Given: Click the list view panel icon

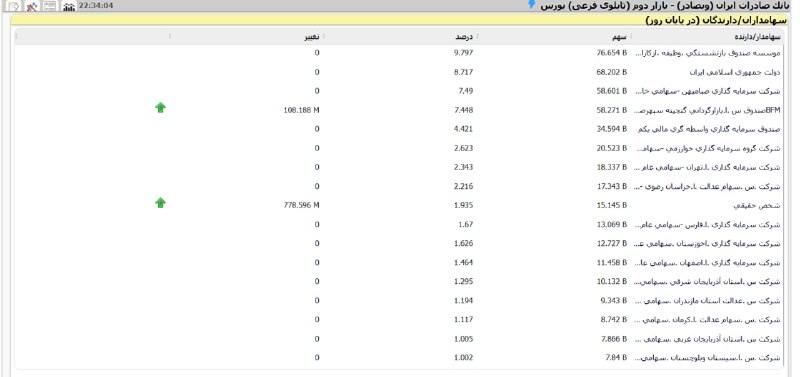Looking at the screenshot, I should 50,6.
